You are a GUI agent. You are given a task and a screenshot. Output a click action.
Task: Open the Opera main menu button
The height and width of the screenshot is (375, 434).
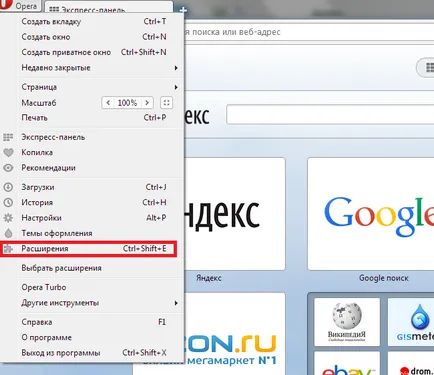pyautogui.click(x=20, y=5)
